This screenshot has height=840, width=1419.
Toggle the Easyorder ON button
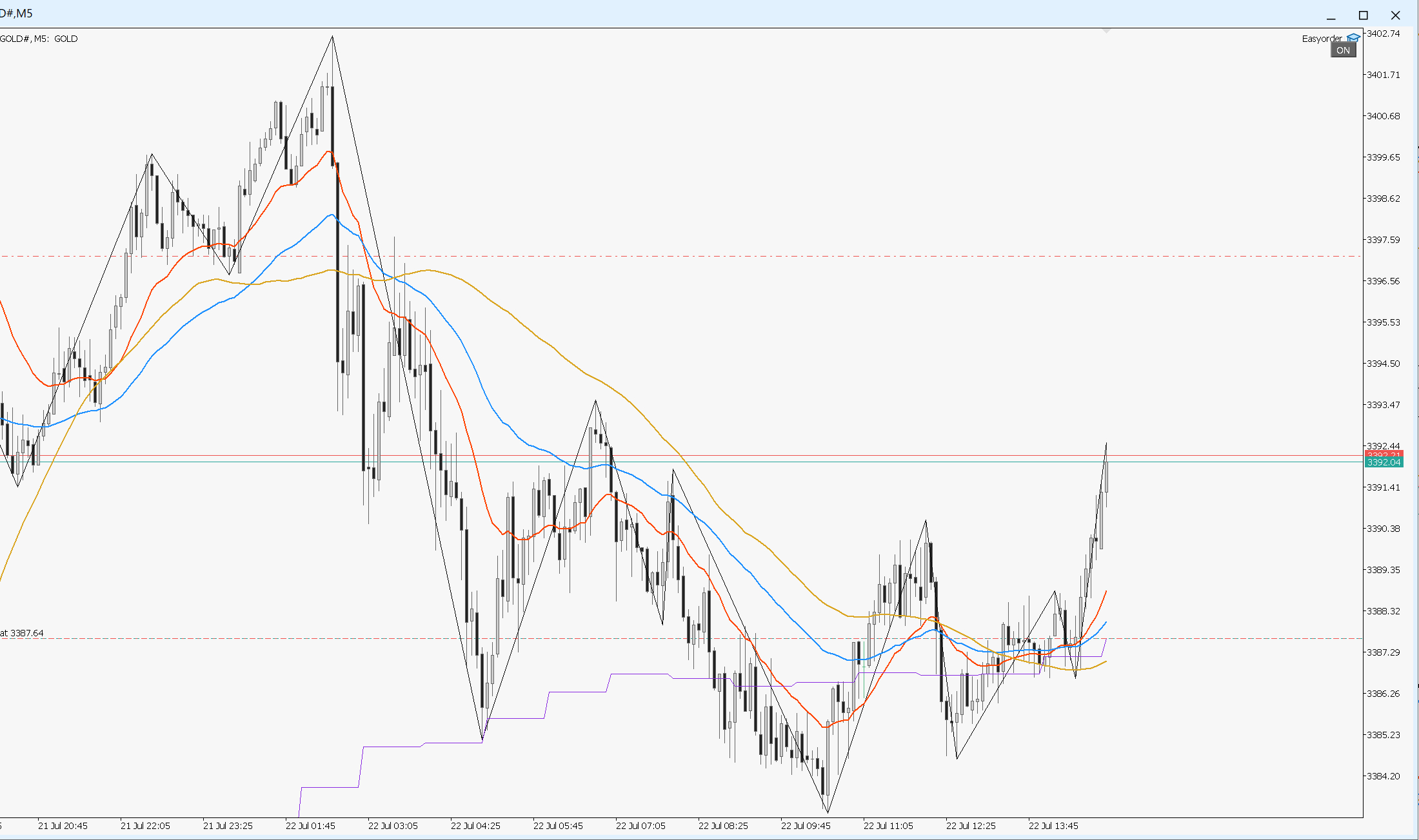pos(1343,50)
